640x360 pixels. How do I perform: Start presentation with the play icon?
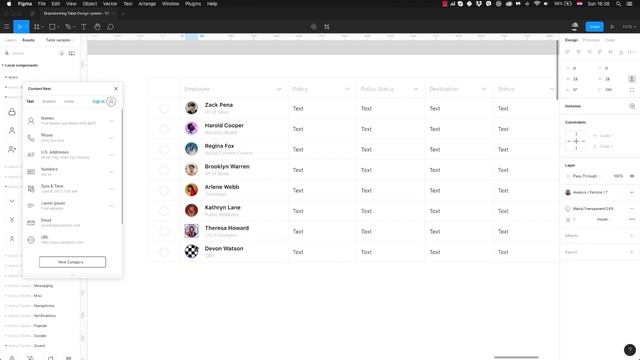pos(612,27)
